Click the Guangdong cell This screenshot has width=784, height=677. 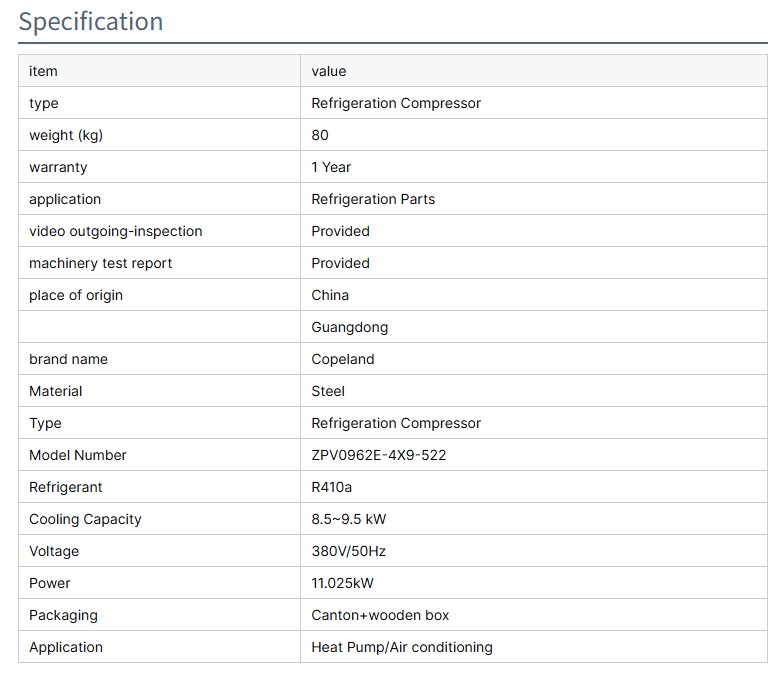click(x=349, y=327)
